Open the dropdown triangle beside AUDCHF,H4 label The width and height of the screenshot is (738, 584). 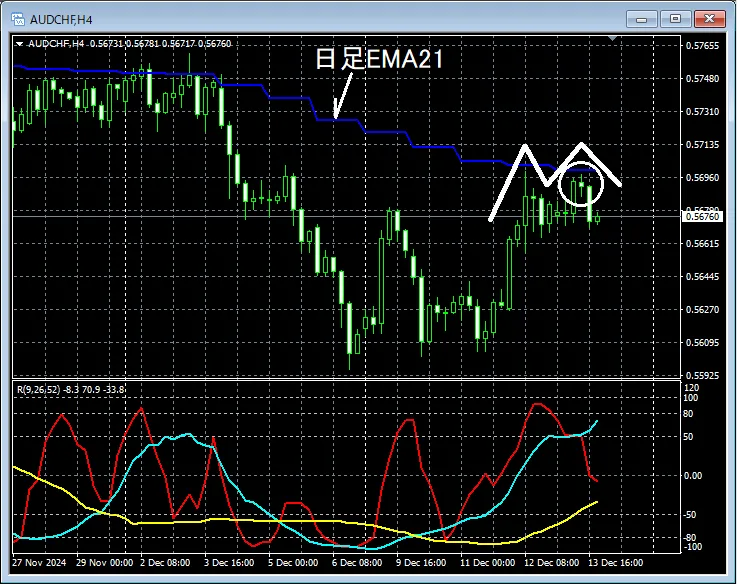(x=19, y=44)
